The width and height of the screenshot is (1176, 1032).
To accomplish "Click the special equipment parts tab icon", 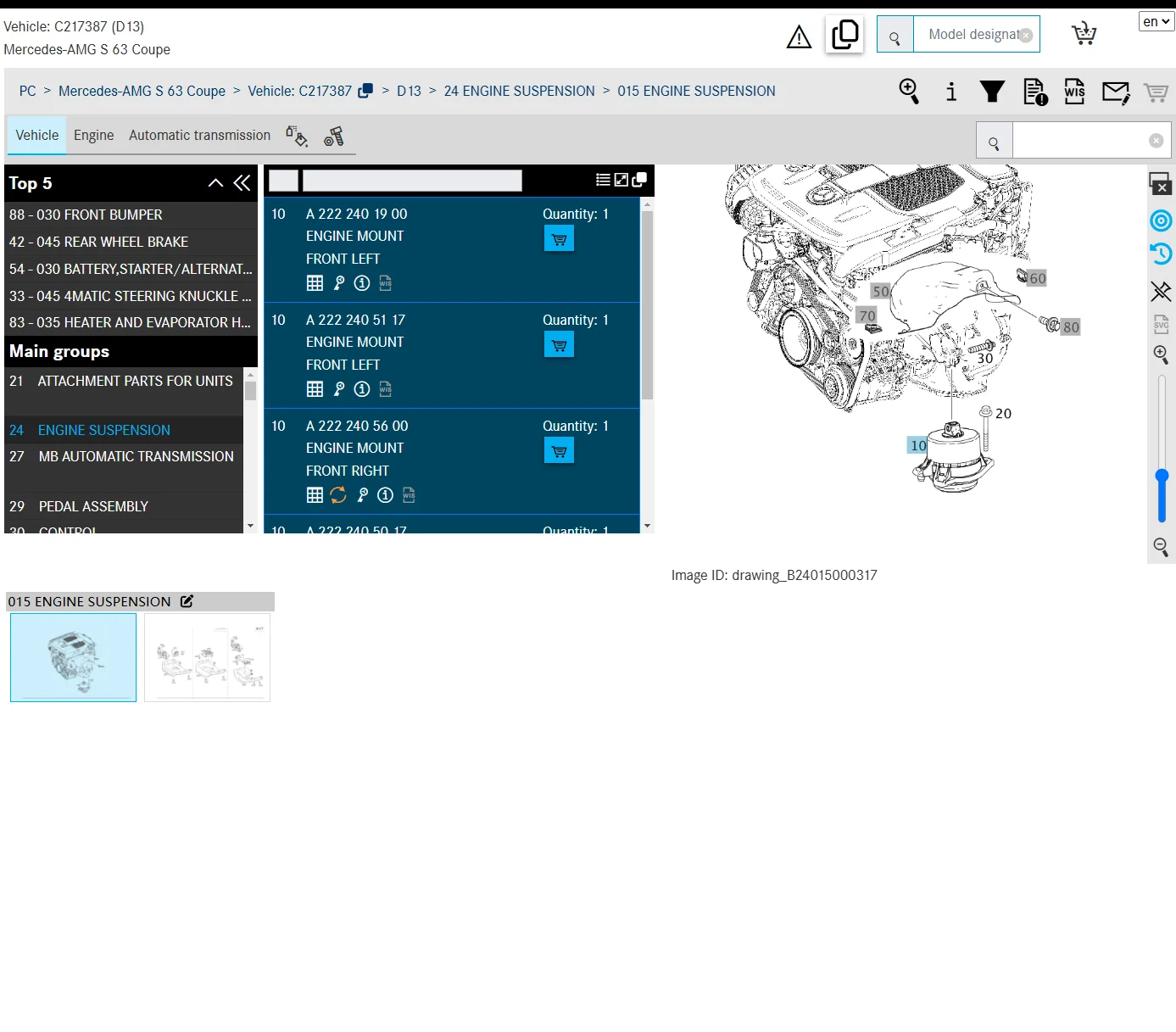I will click(x=334, y=136).
